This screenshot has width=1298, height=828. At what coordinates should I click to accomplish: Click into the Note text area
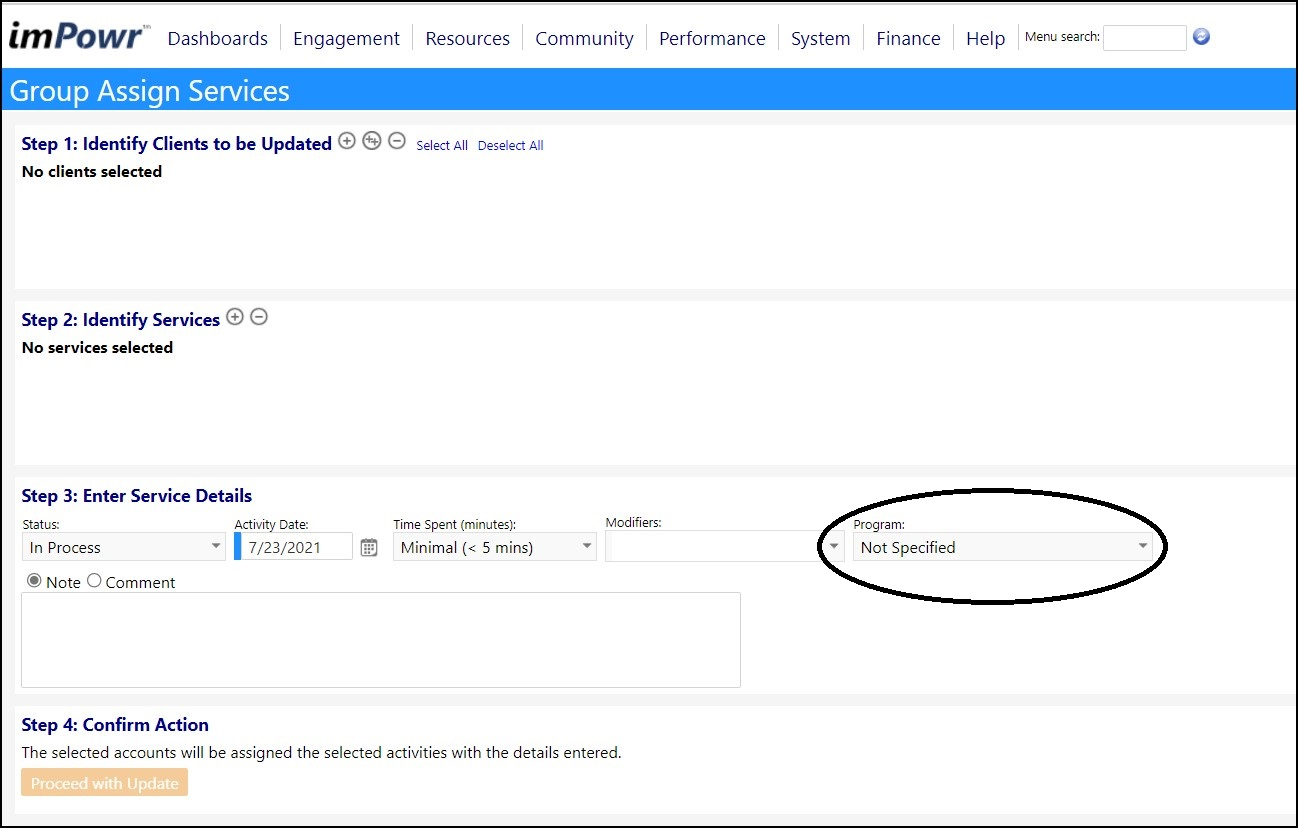(x=381, y=640)
